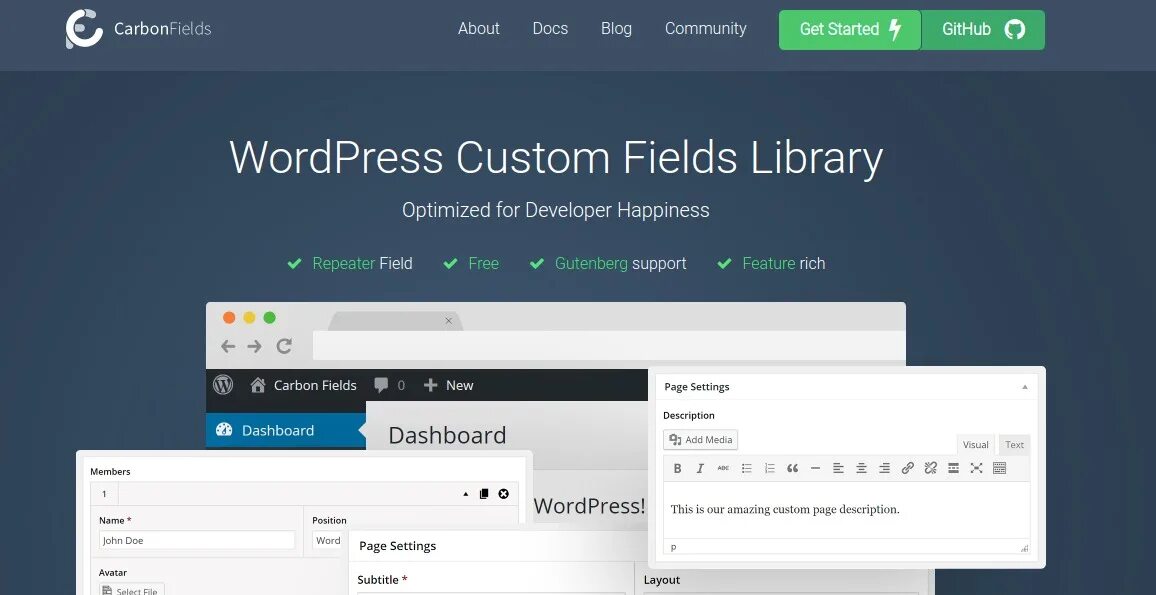Toggle bold formatting
Viewport: 1156px width, 595px height.
[x=677, y=468]
